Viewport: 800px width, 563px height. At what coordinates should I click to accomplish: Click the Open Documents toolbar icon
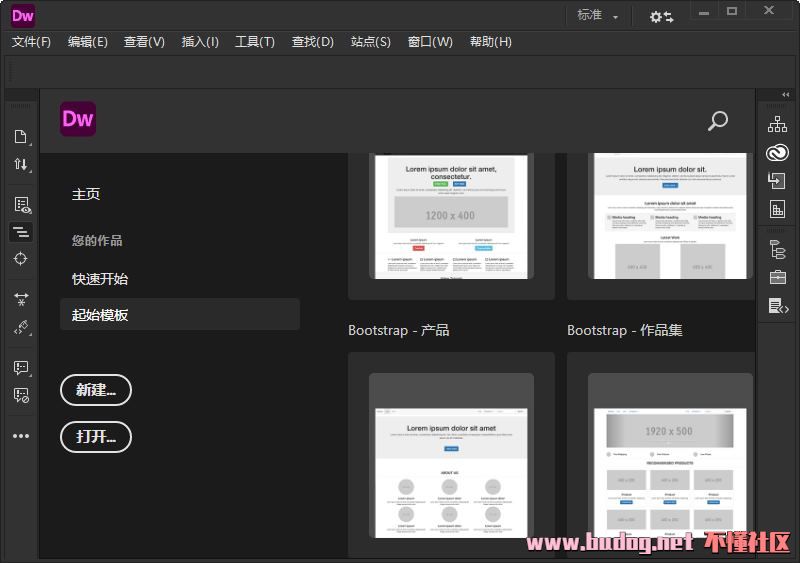[21, 137]
